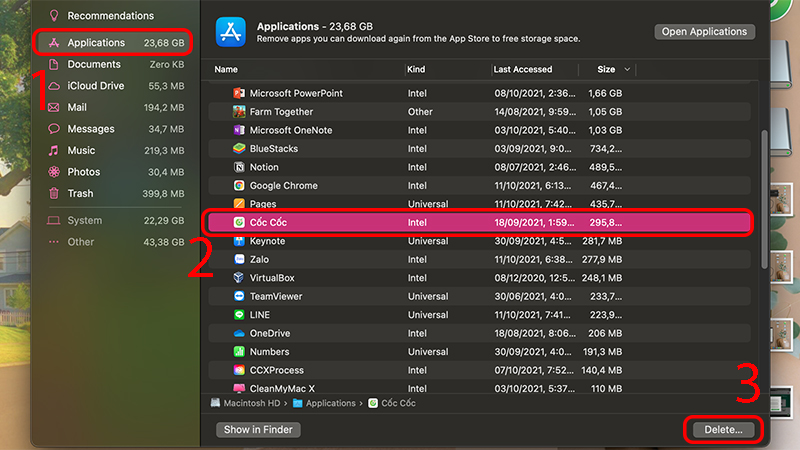Click Macintosh HD in the path bar
The height and width of the screenshot is (450, 800).
(x=246, y=403)
